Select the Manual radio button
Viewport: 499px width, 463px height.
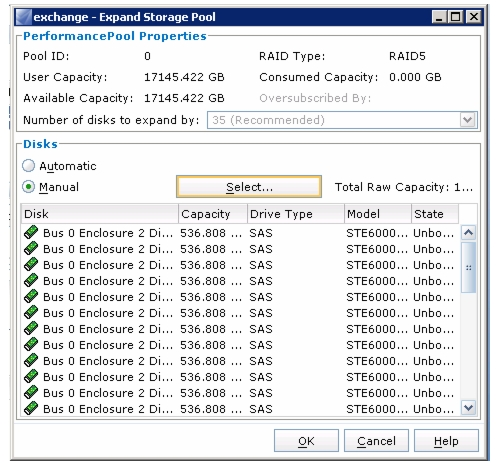28,187
